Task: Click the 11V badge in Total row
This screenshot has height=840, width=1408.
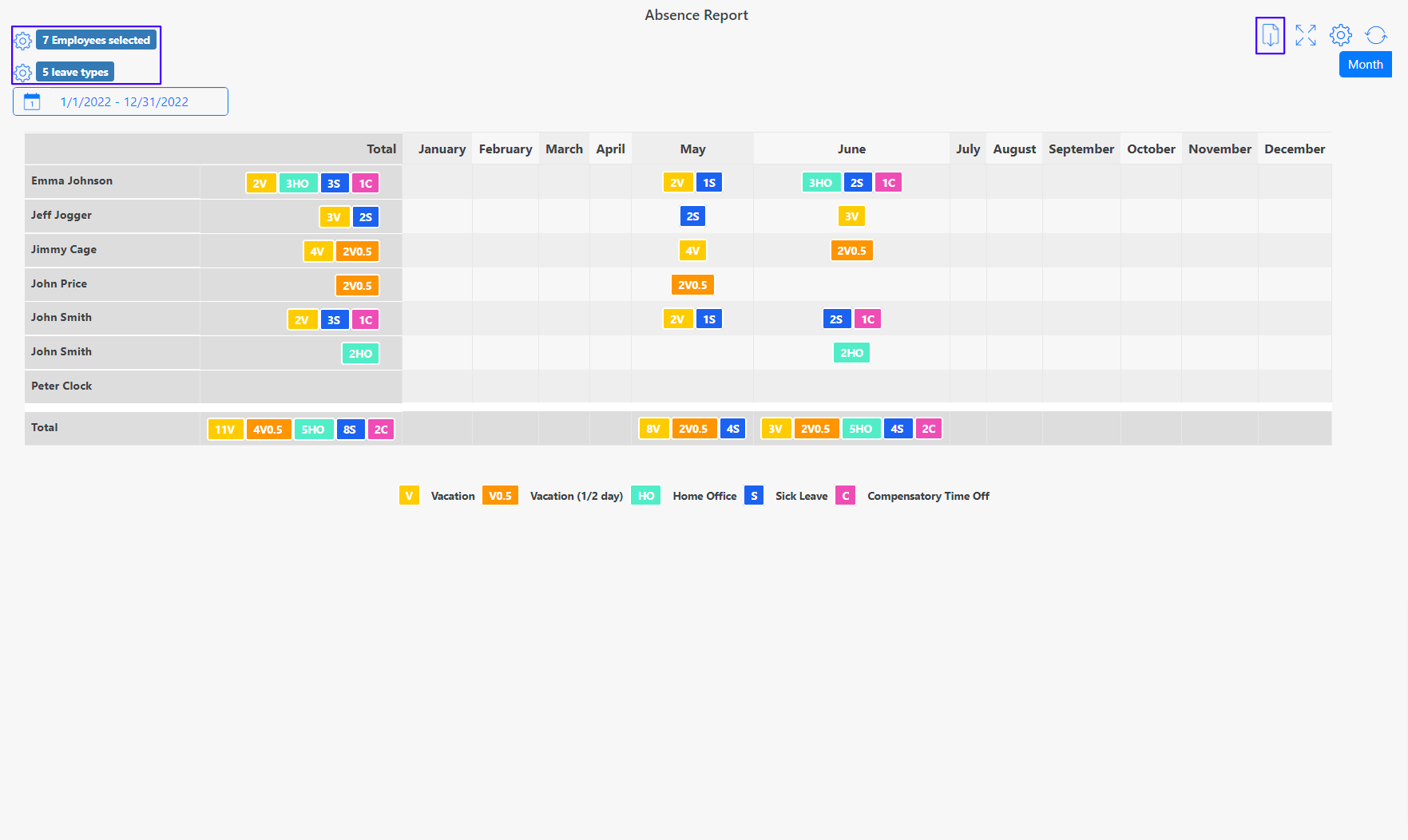Action: tap(225, 430)
